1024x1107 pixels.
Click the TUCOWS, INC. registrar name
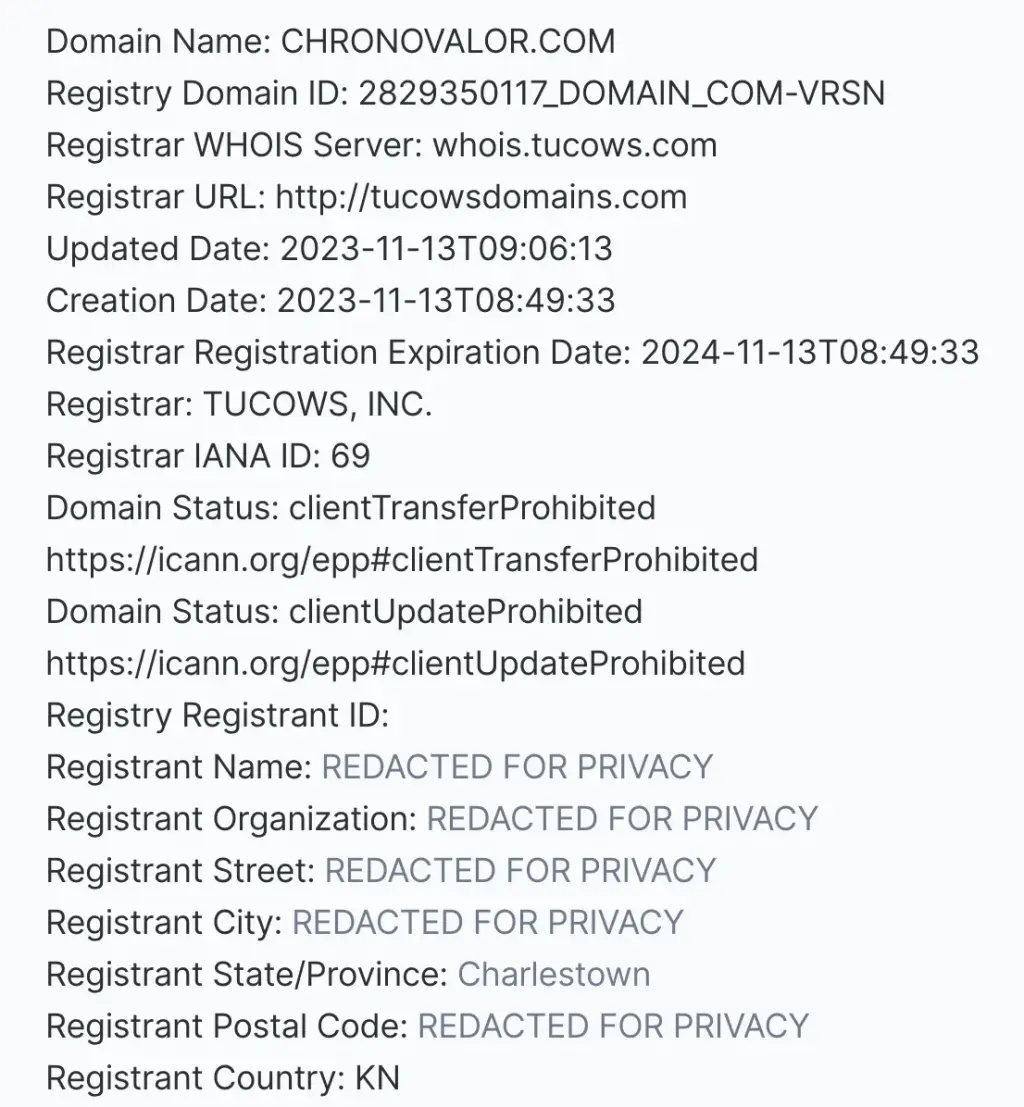[318, 405]
